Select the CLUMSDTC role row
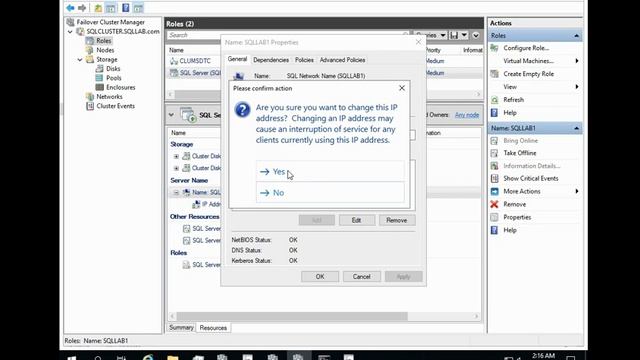Viewport: 640px width, 360px height. click(x=195, y=61)
